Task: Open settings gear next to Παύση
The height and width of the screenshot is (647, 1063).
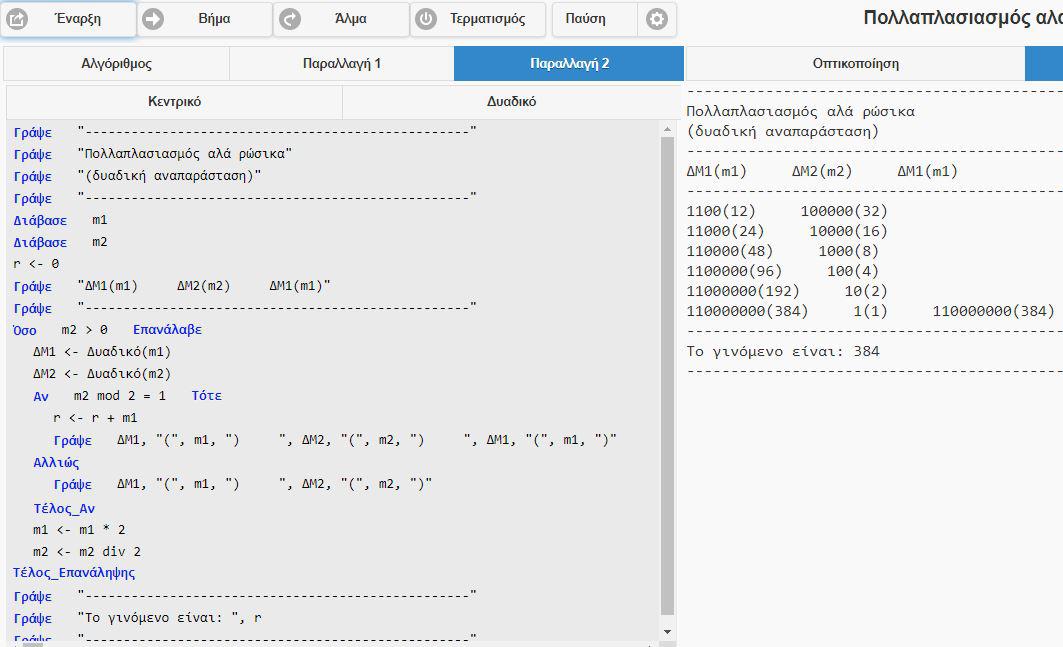Action: tap(656, 19)
